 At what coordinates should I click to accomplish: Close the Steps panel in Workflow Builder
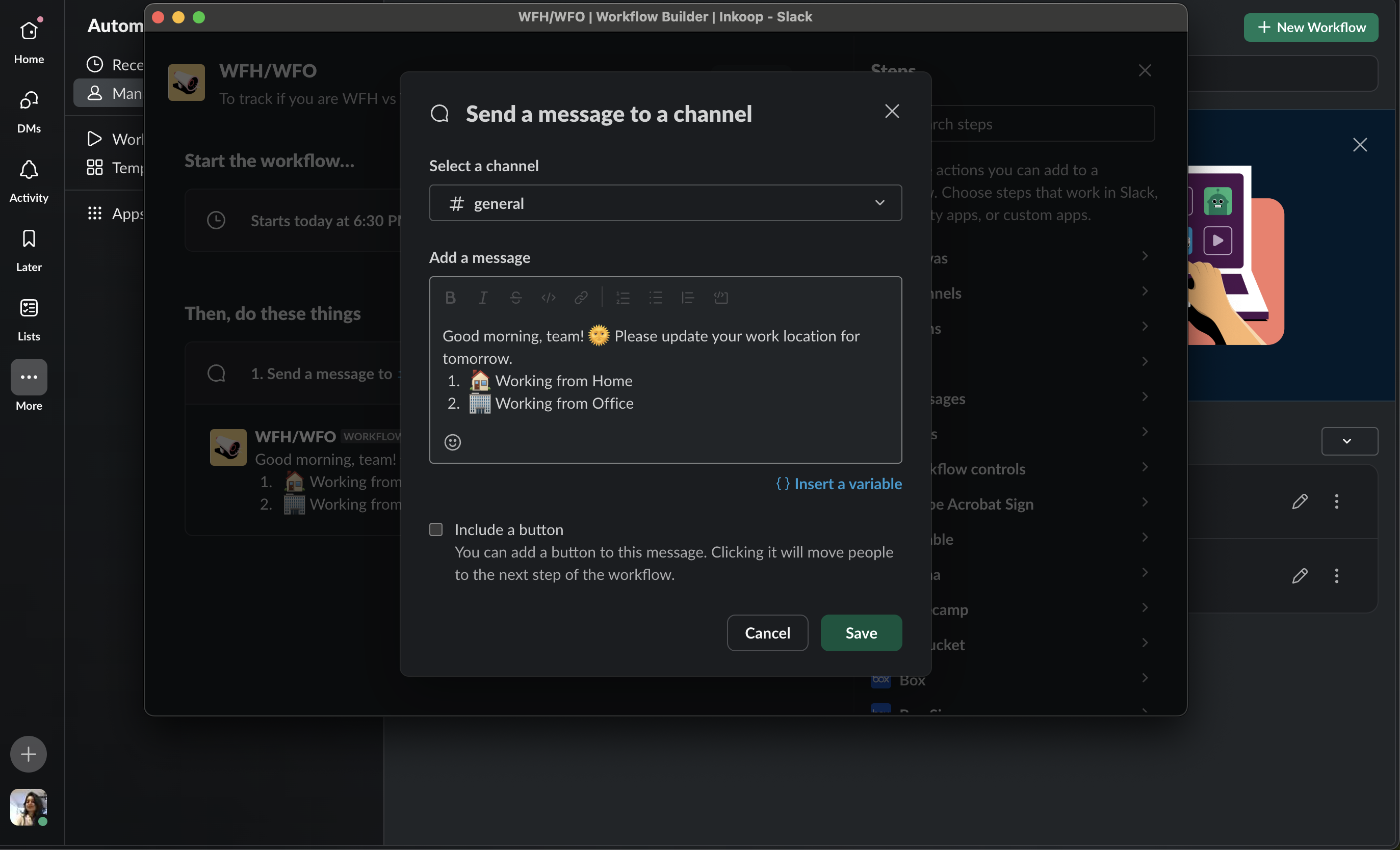pyautogui.click(x=1145, y=70)
